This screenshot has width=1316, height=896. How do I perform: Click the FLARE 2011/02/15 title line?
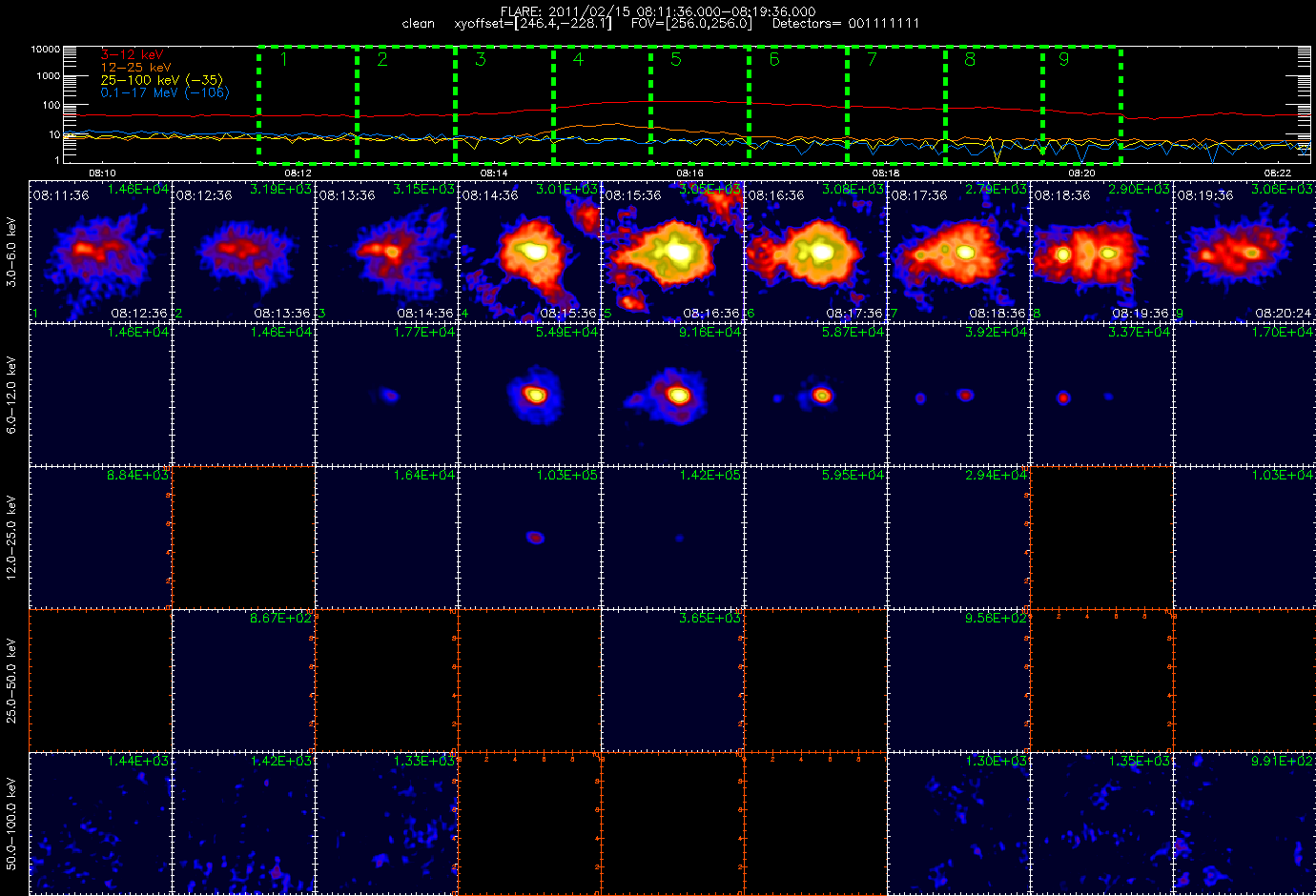coord(658,11)
